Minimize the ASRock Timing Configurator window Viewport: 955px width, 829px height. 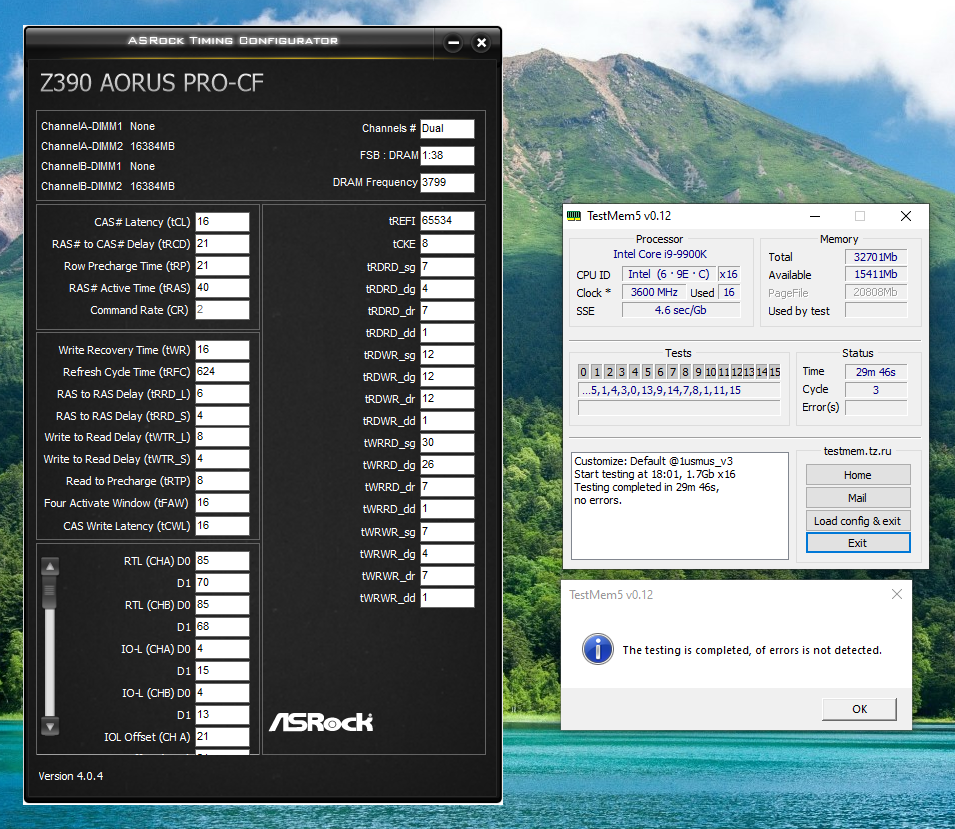(x=453, y=43)
